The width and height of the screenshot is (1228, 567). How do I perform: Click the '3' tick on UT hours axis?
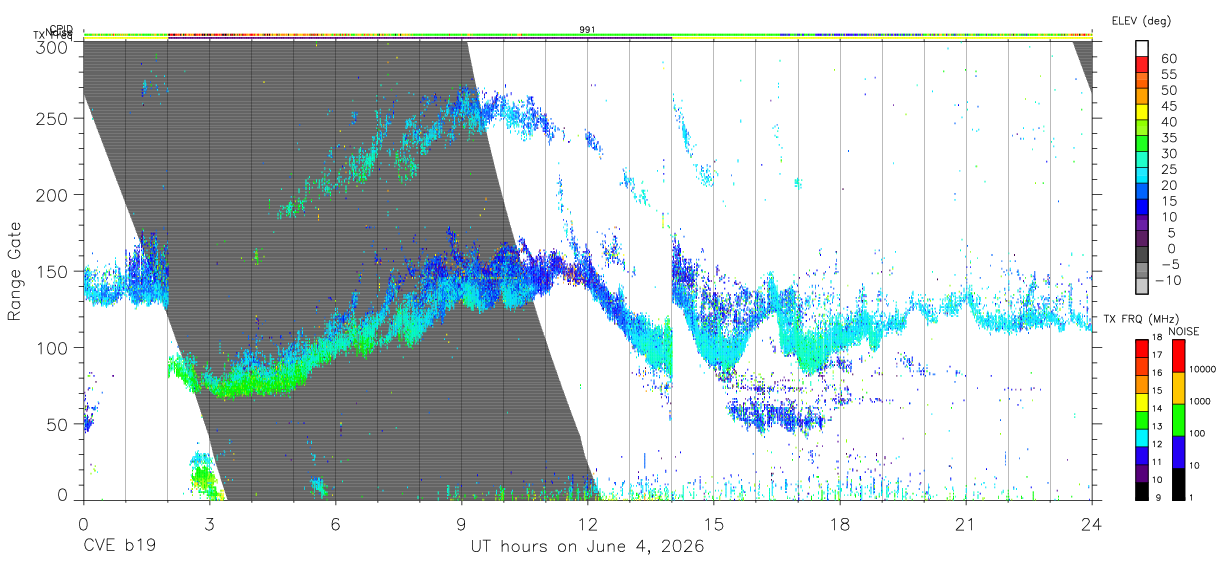[x=209, y=524]
